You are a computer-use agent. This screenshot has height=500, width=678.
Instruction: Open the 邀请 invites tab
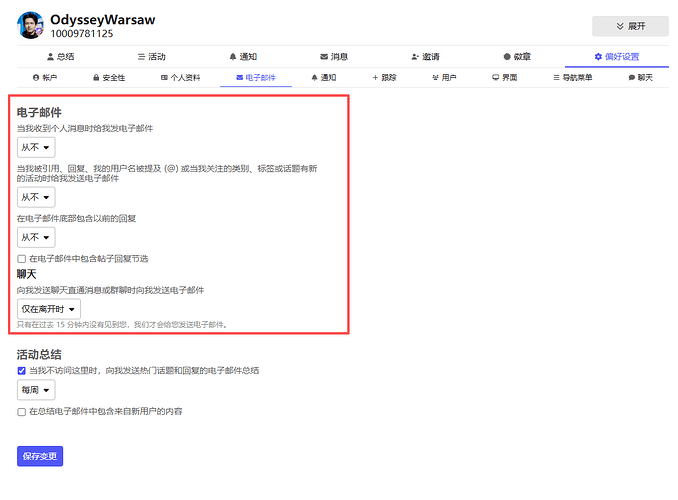426,57
